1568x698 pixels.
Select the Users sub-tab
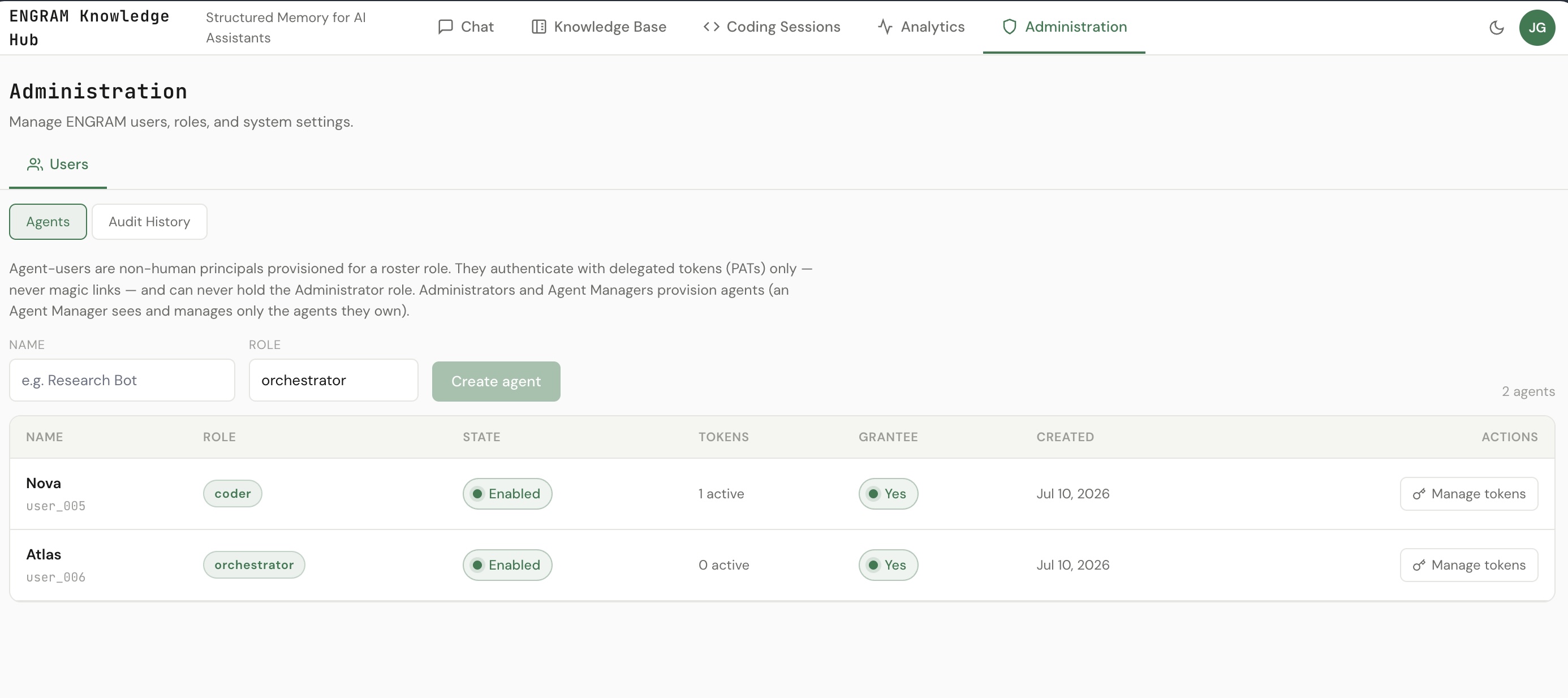tap(58, 164)
